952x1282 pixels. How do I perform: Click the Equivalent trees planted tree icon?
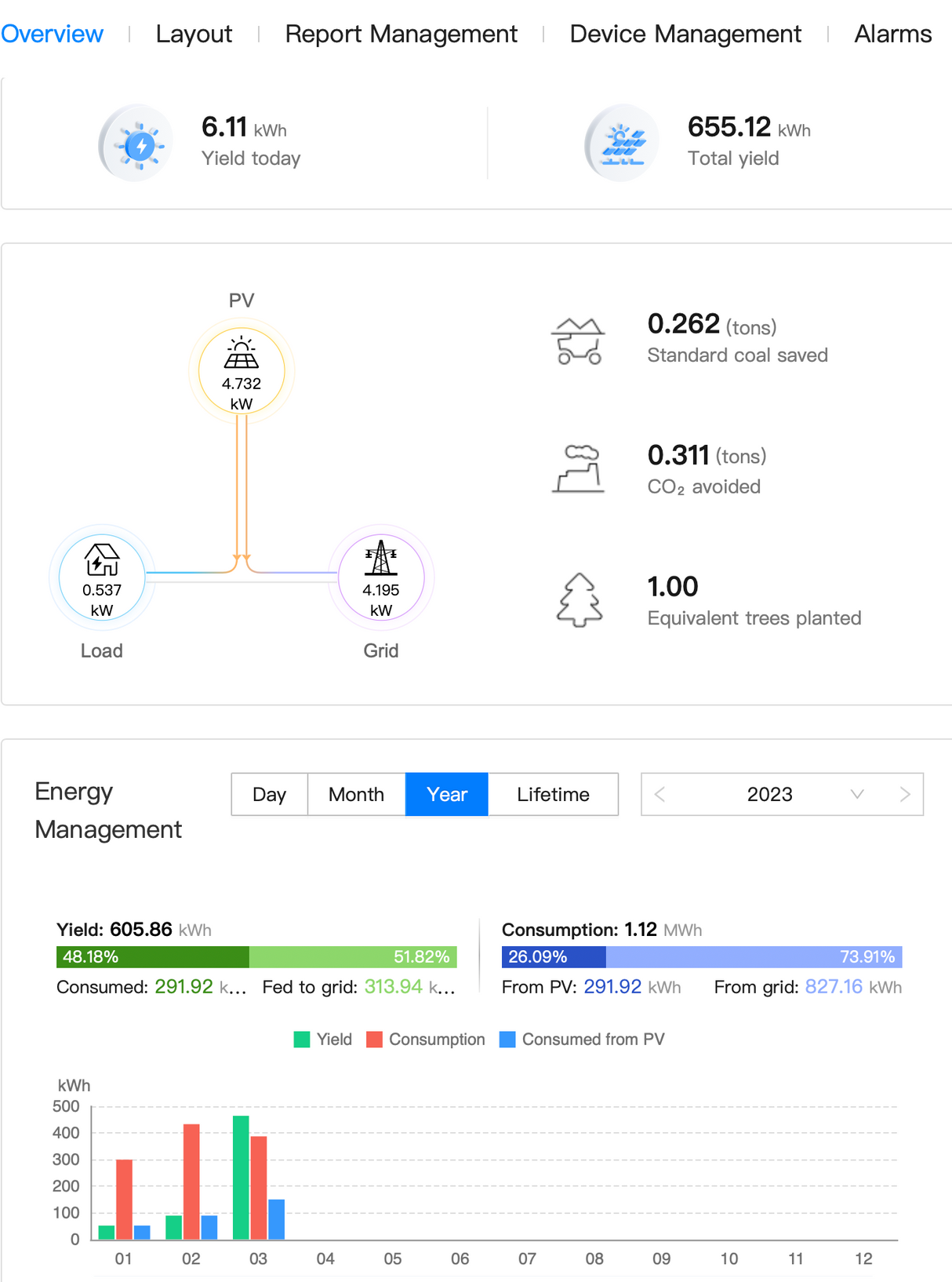(x=580, y=600)
